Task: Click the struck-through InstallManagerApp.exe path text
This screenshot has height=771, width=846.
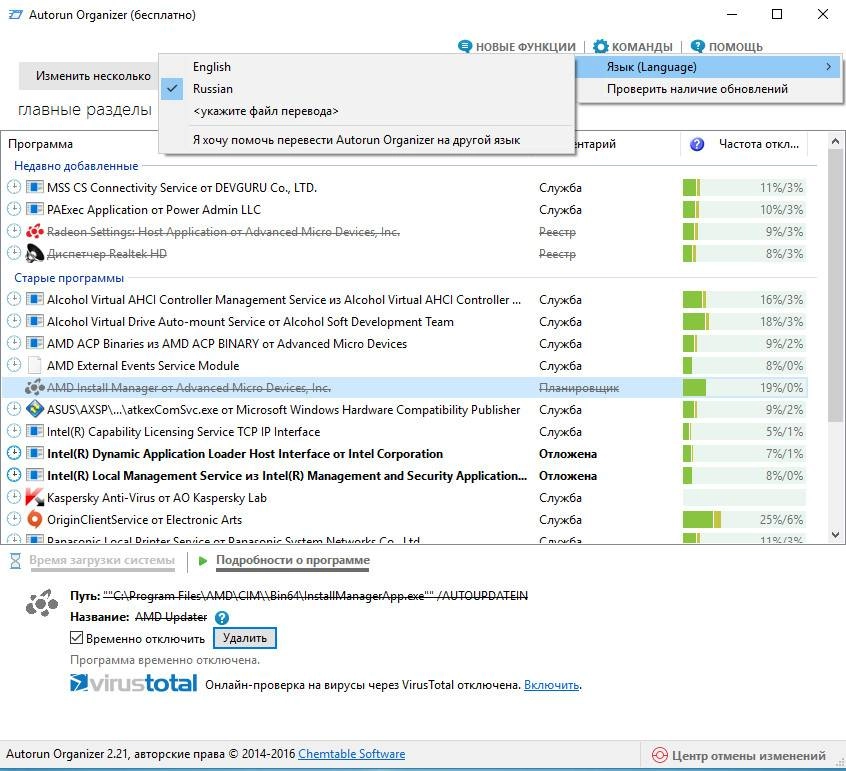Action: 316,596
